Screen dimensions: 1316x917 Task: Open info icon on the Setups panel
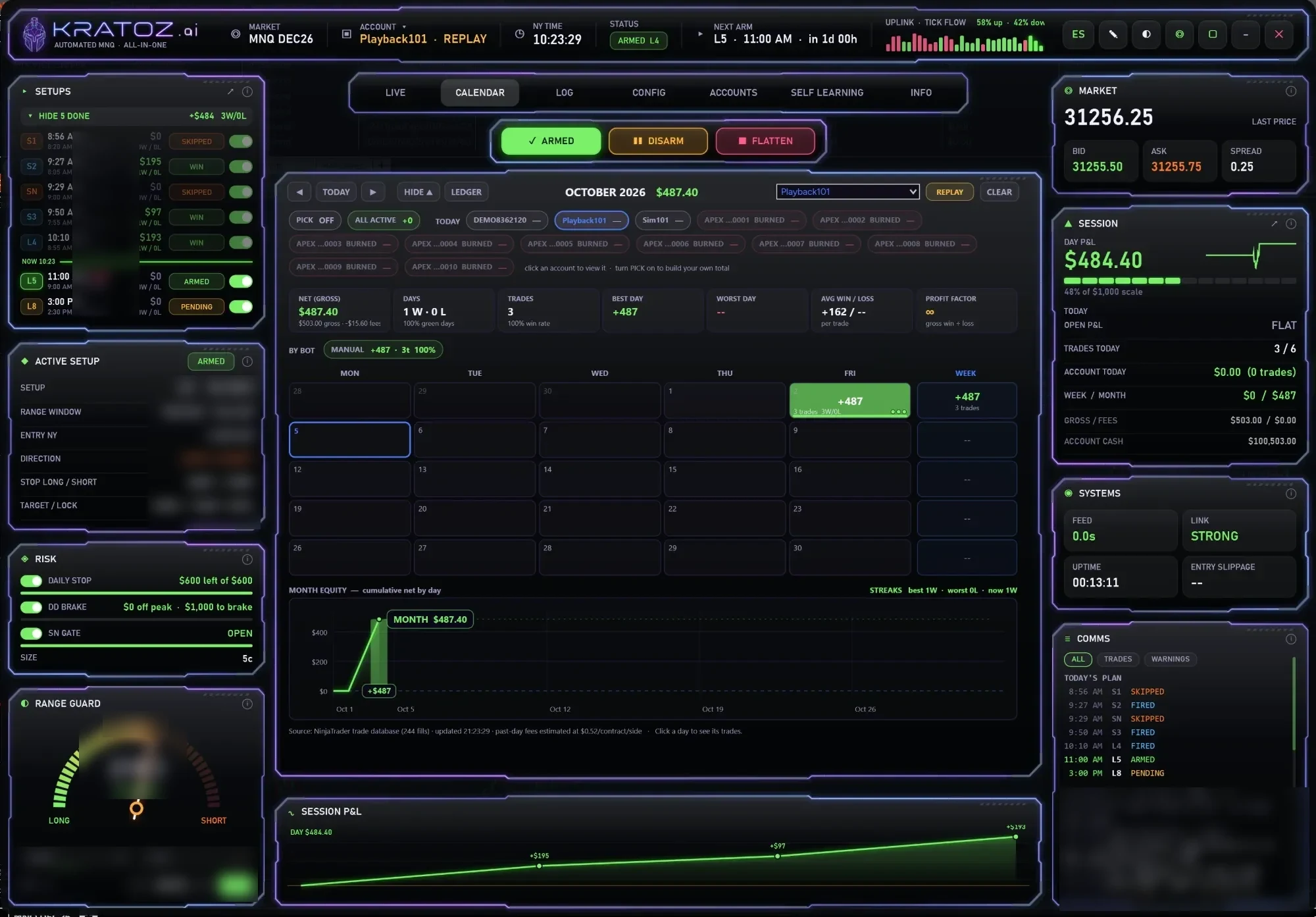tap(247, 92)
